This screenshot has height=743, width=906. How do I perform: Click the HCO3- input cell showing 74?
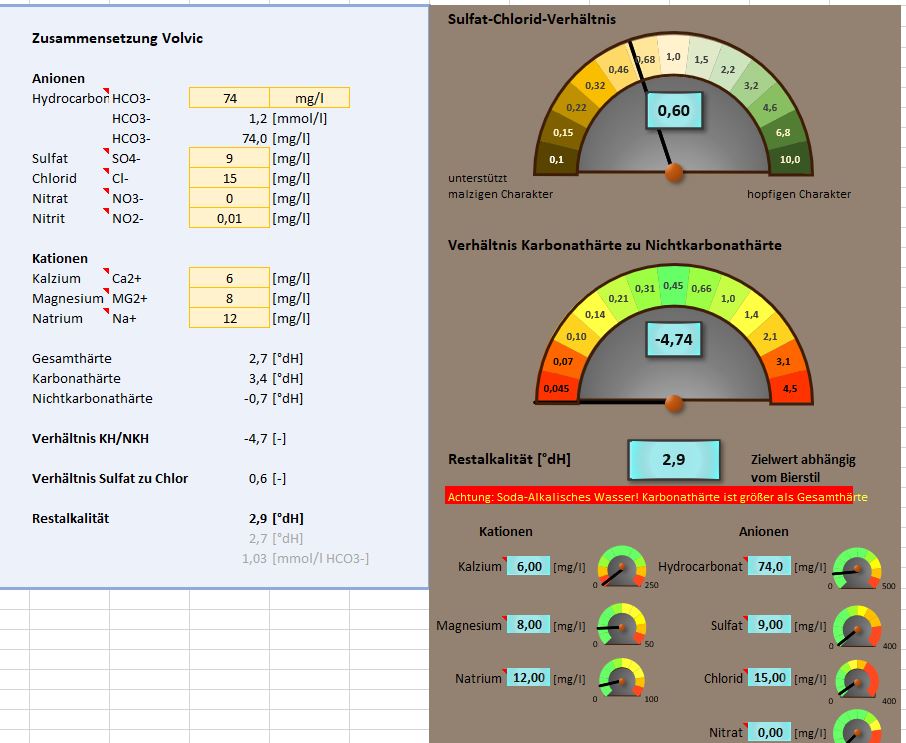pyautogui.click(x=229, y=98)
